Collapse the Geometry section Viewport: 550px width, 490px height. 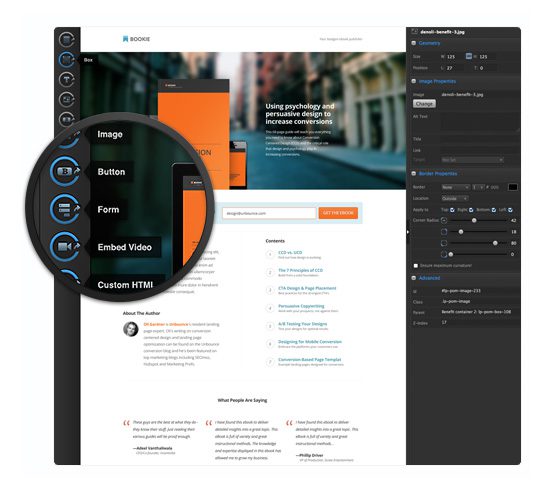point(414,43)
